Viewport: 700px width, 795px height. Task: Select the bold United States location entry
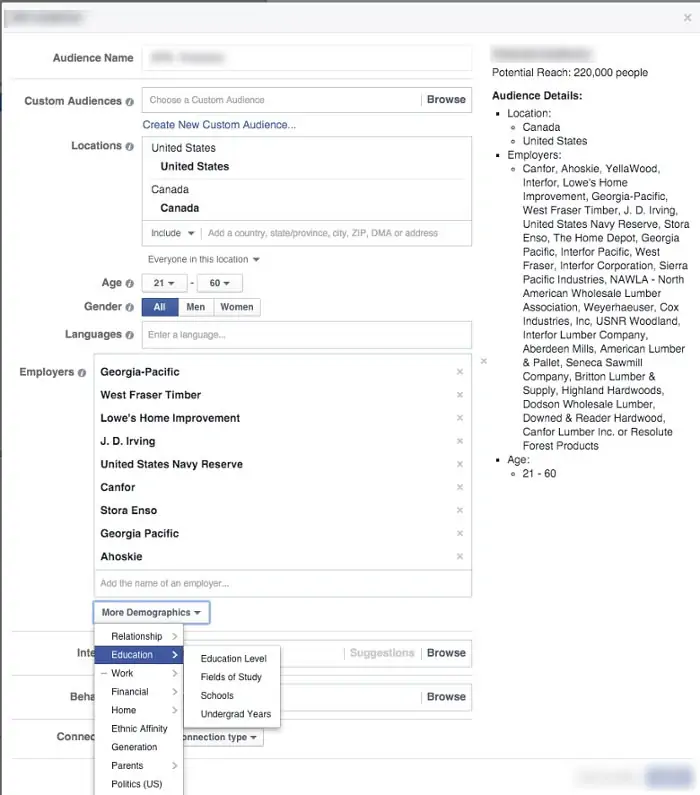point(195,166)
